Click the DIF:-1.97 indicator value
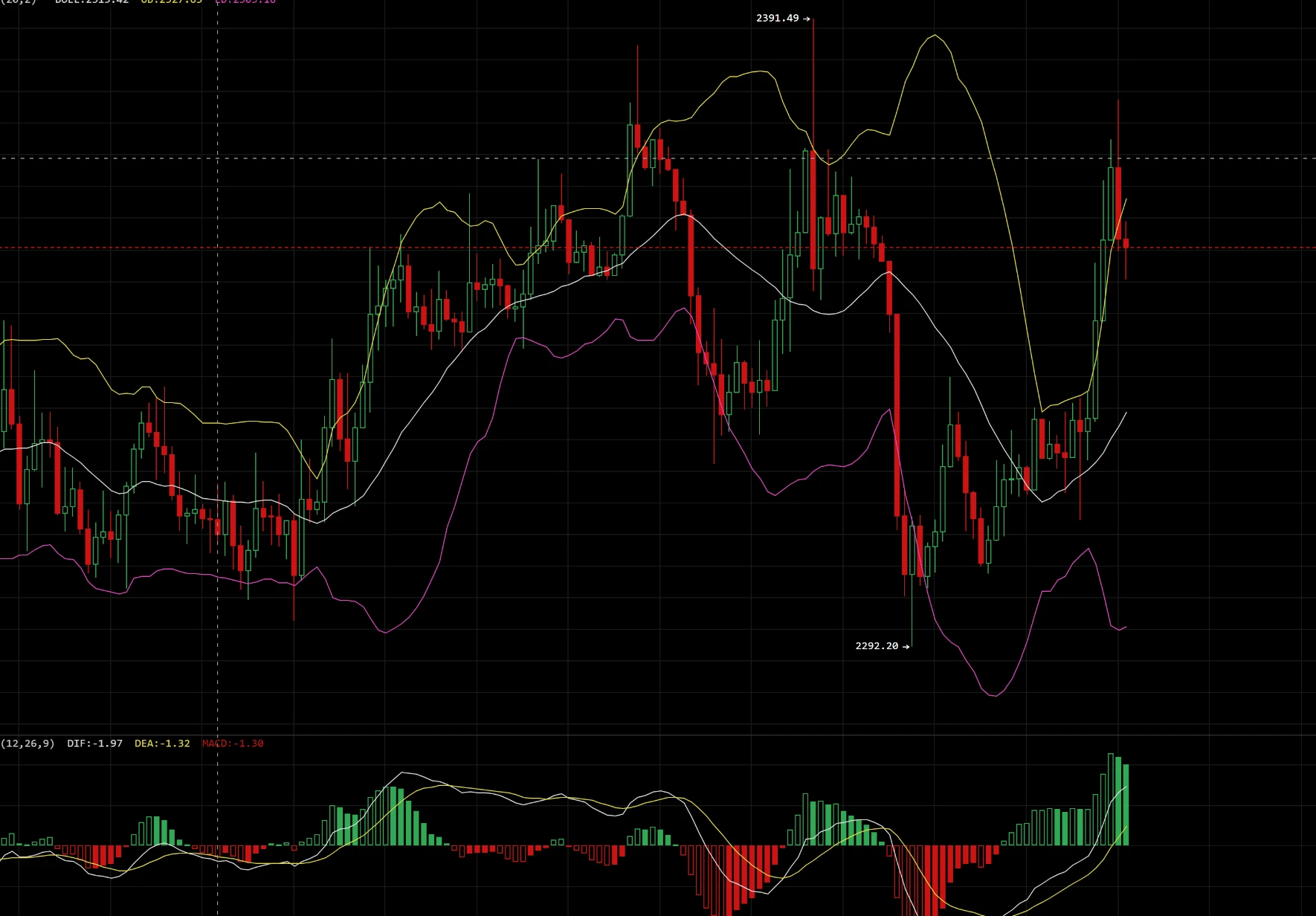 click(x=94, y=744)
